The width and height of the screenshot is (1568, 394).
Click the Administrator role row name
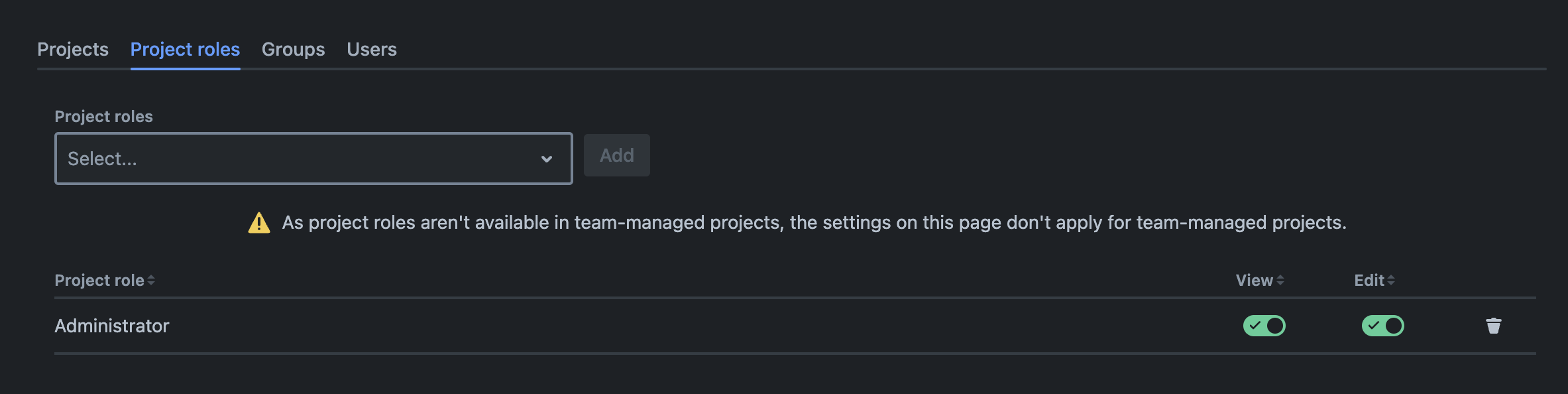click(112, 326)
